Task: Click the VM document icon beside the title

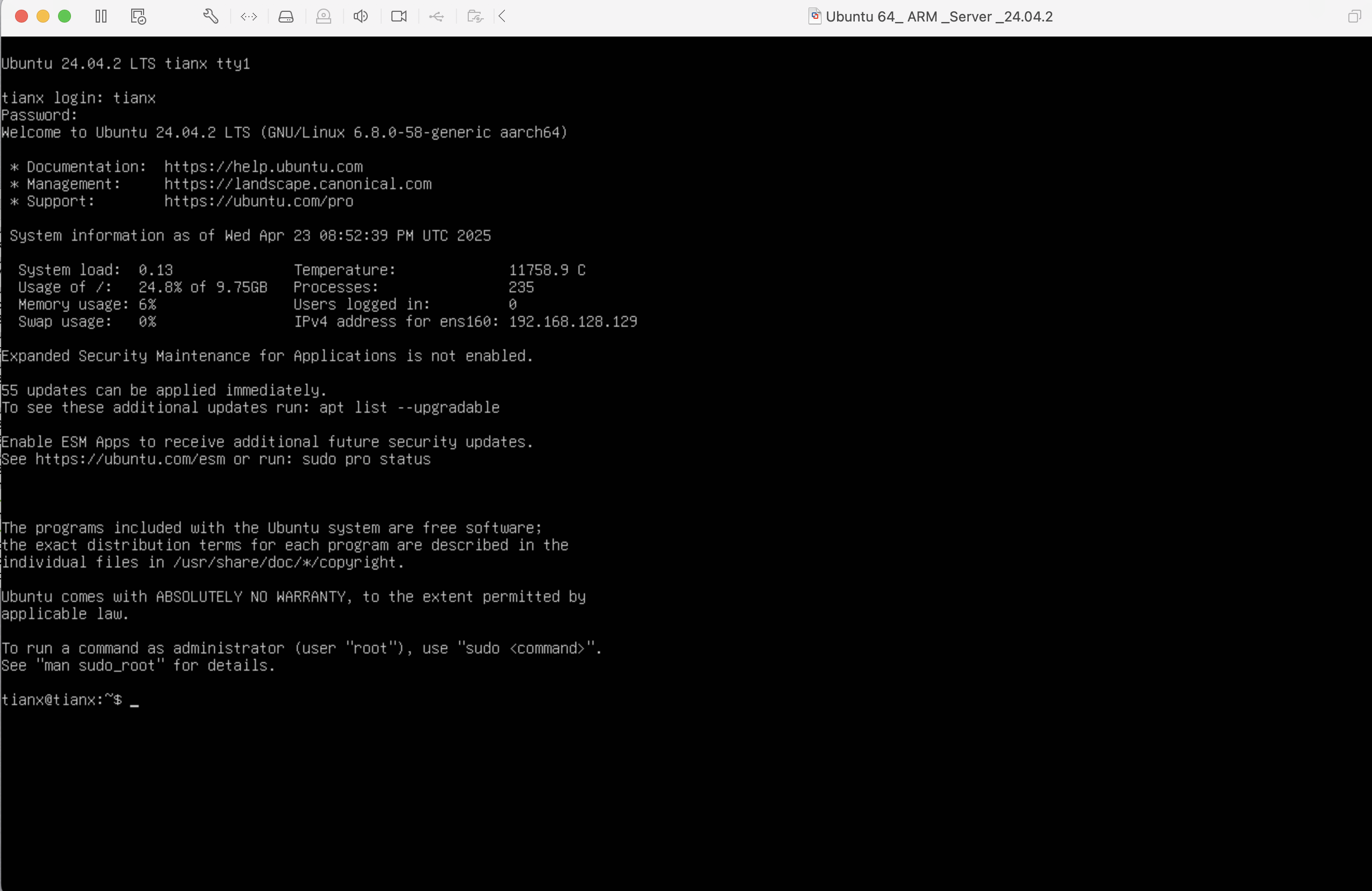Action: click(x=814, y=16)
